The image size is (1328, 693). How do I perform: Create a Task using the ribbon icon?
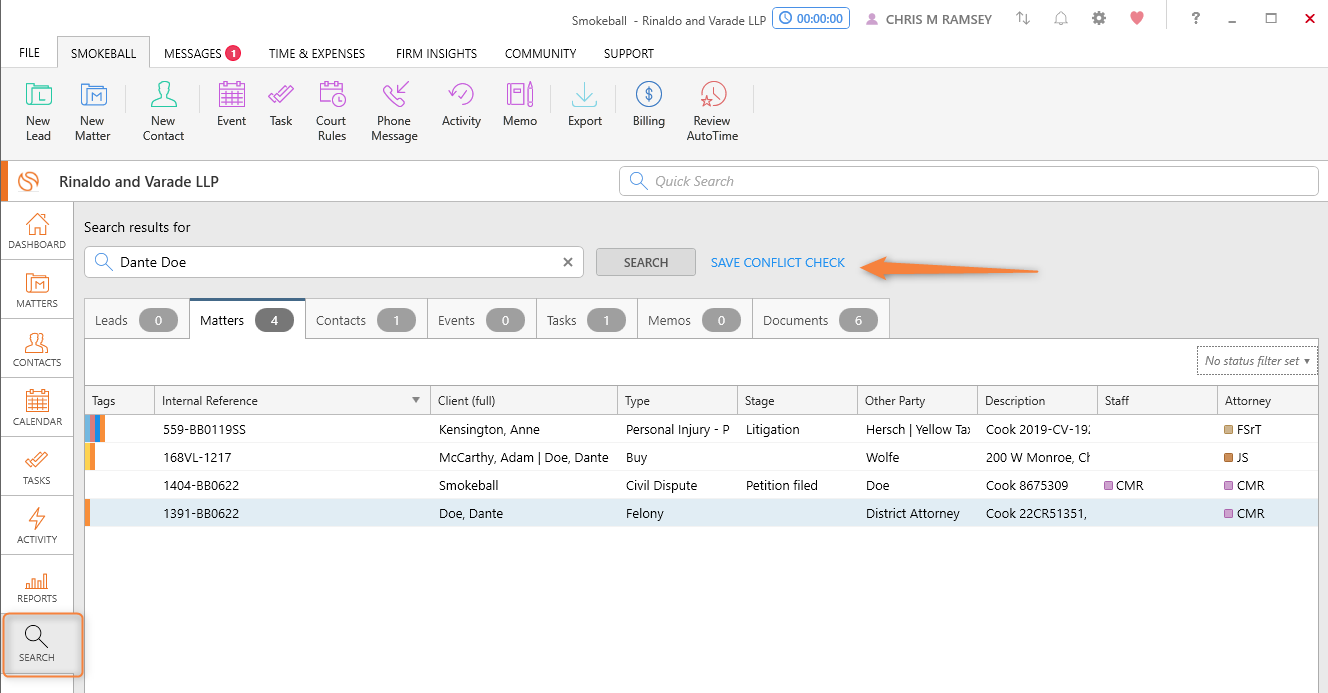(281, 104)
